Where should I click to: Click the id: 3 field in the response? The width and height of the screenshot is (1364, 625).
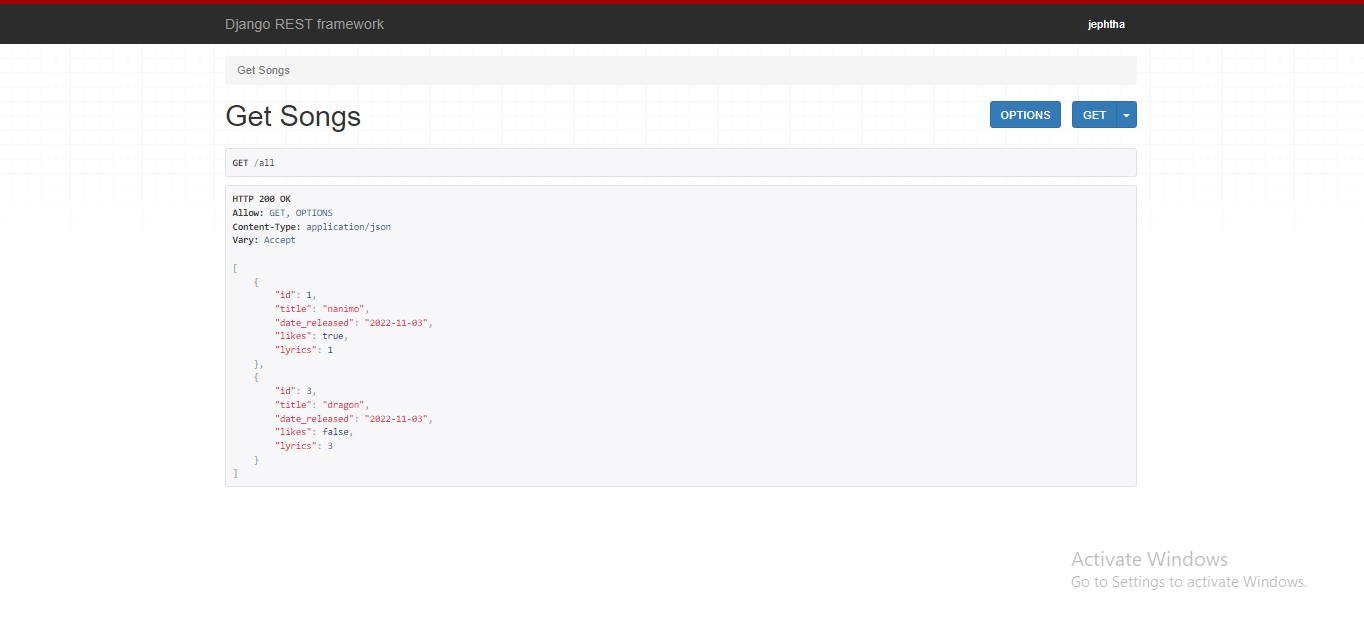[296, 390]
